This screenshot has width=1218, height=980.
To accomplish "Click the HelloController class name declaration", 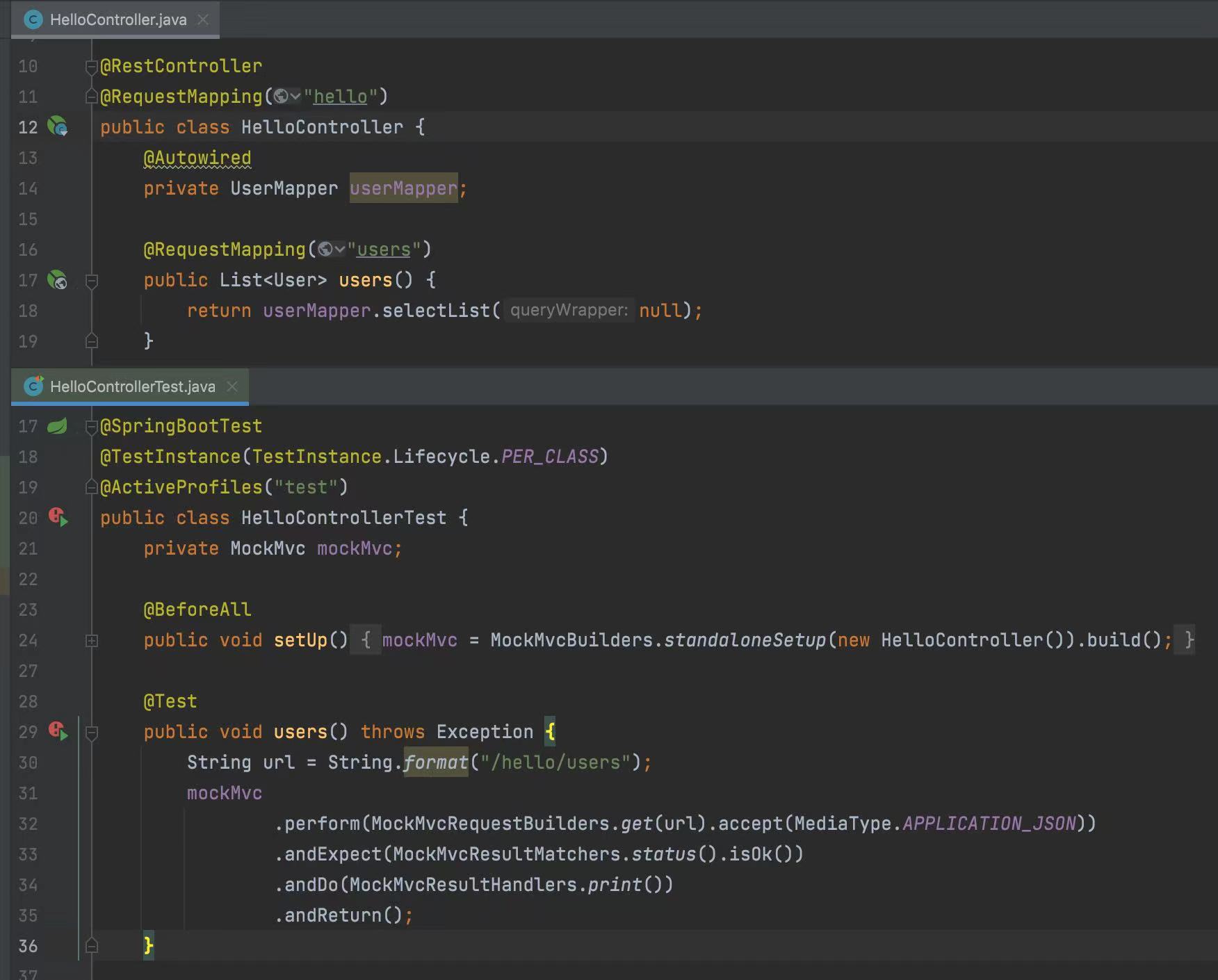I will [322, 127].
